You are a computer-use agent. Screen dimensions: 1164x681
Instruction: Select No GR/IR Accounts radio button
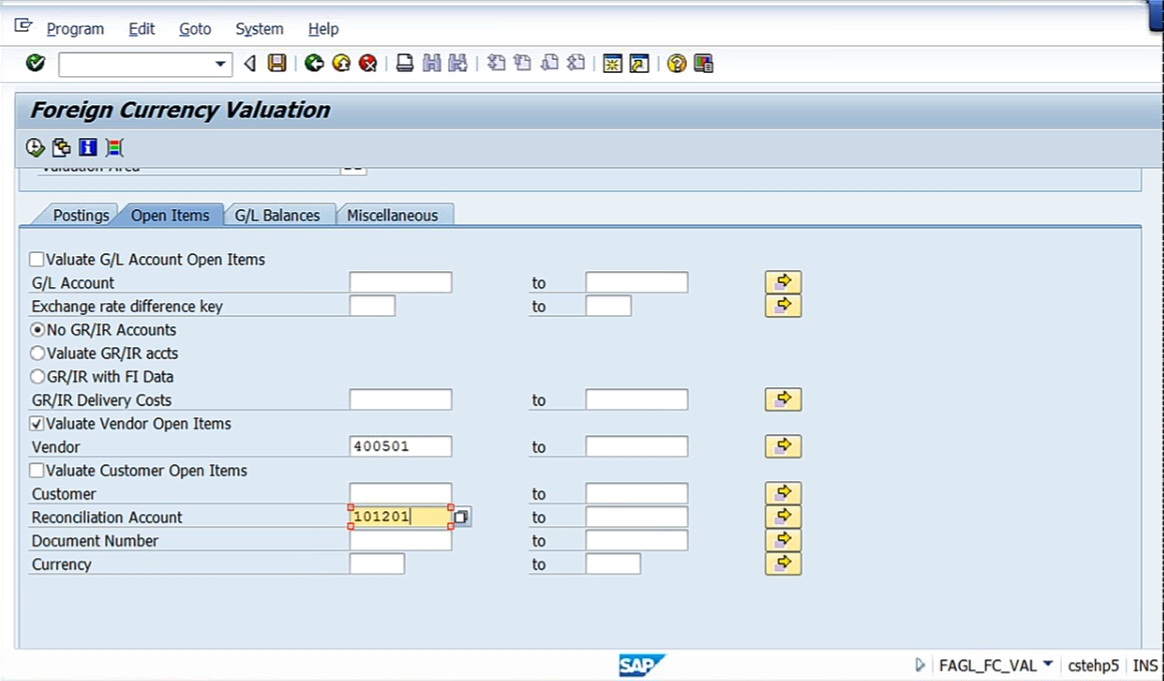click(x=37, y=330)
